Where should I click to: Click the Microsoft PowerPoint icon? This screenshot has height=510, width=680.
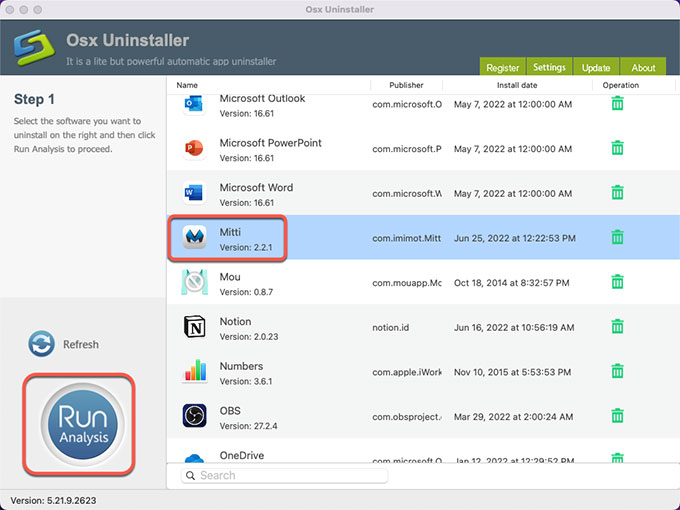(x=194, y=149)
